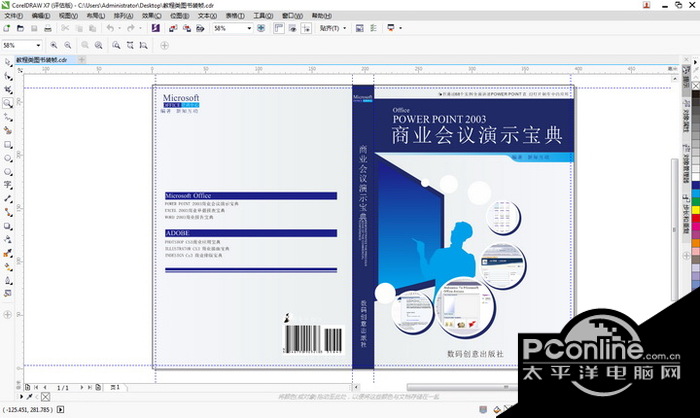Select the Parallel Dimension tool
700x418 pixels.
8,199
